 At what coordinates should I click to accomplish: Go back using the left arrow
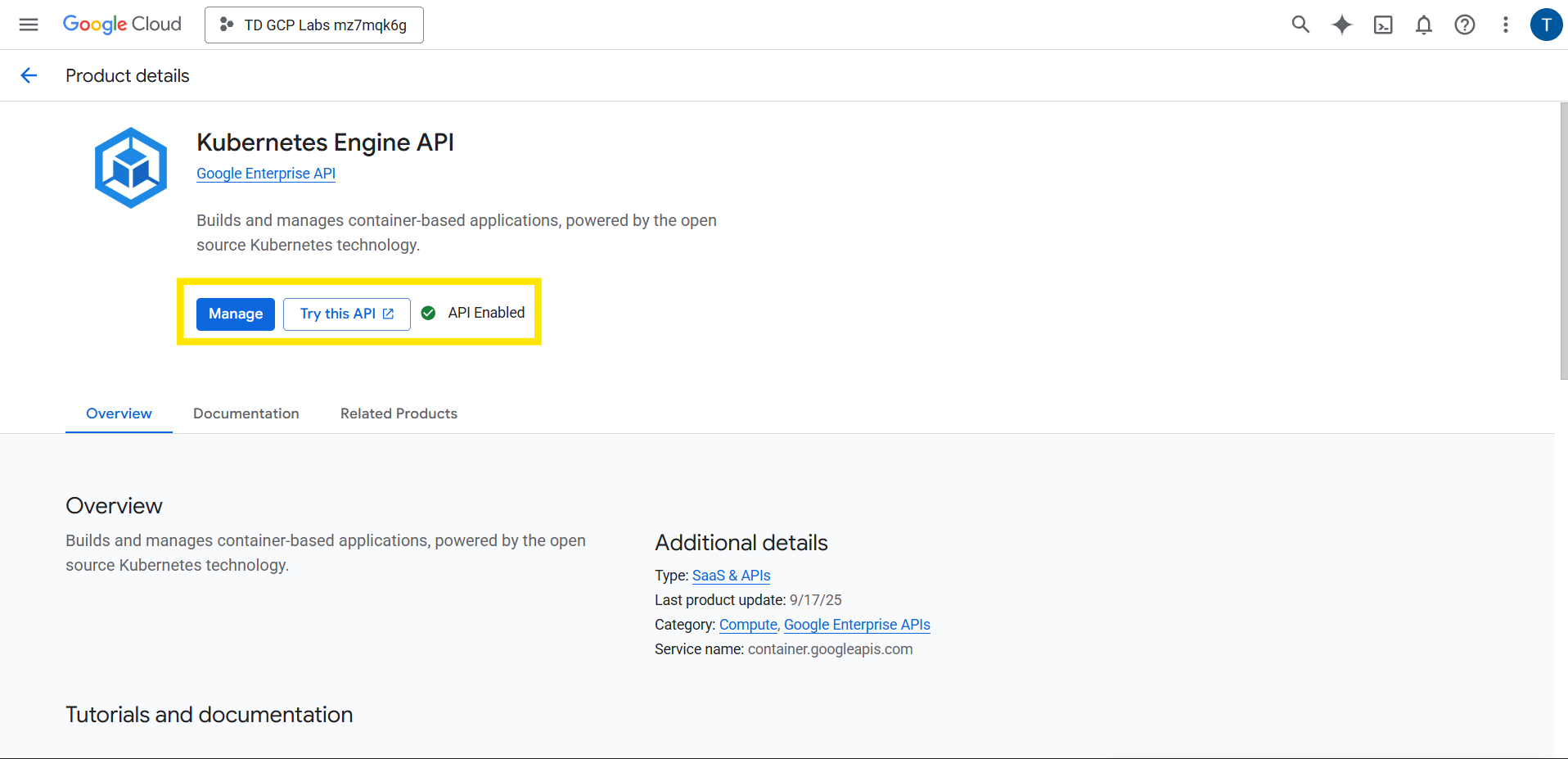coord(29,75)
